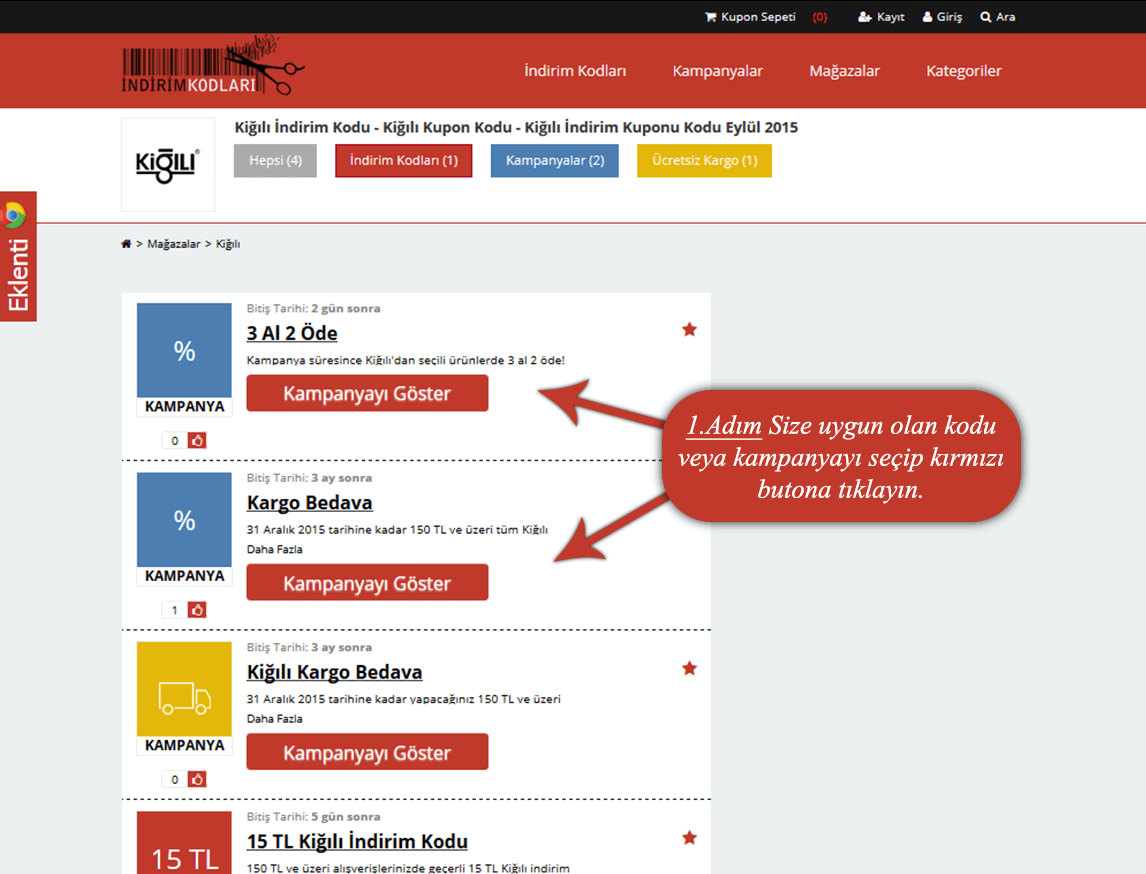This screenshot has height=874, width=1146.
Task: Click the percent icon for Kargo Bedava
Action: (184, 520)
